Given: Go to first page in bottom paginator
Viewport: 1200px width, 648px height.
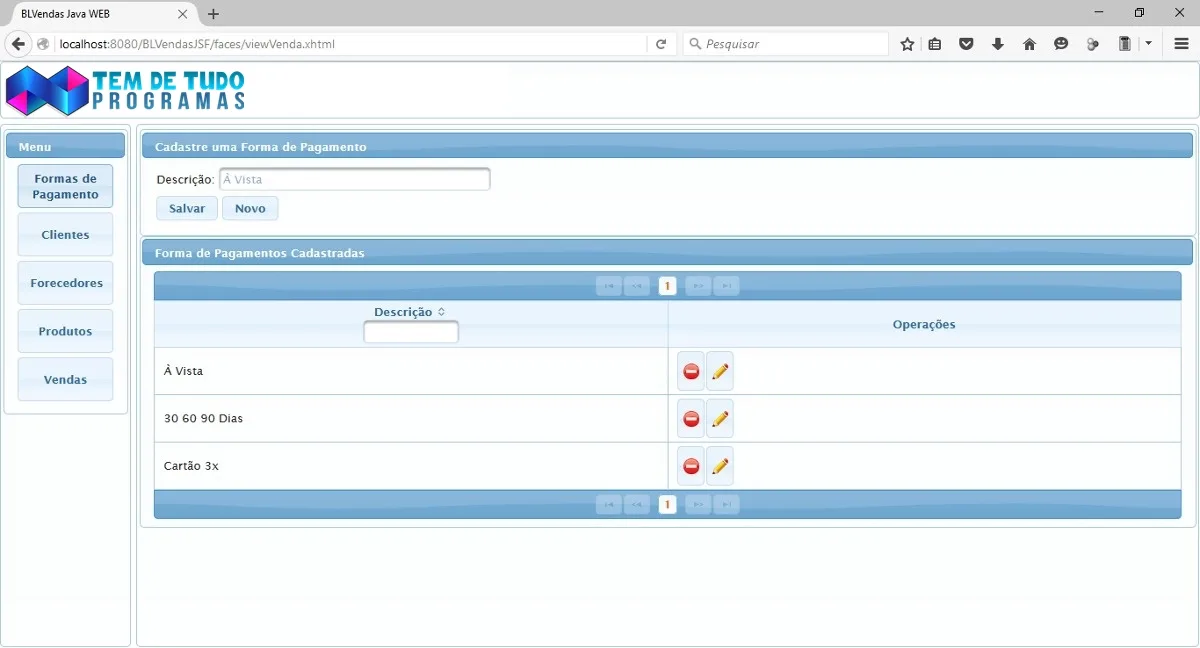Looking at the screenshot, I should click(608, 505).
